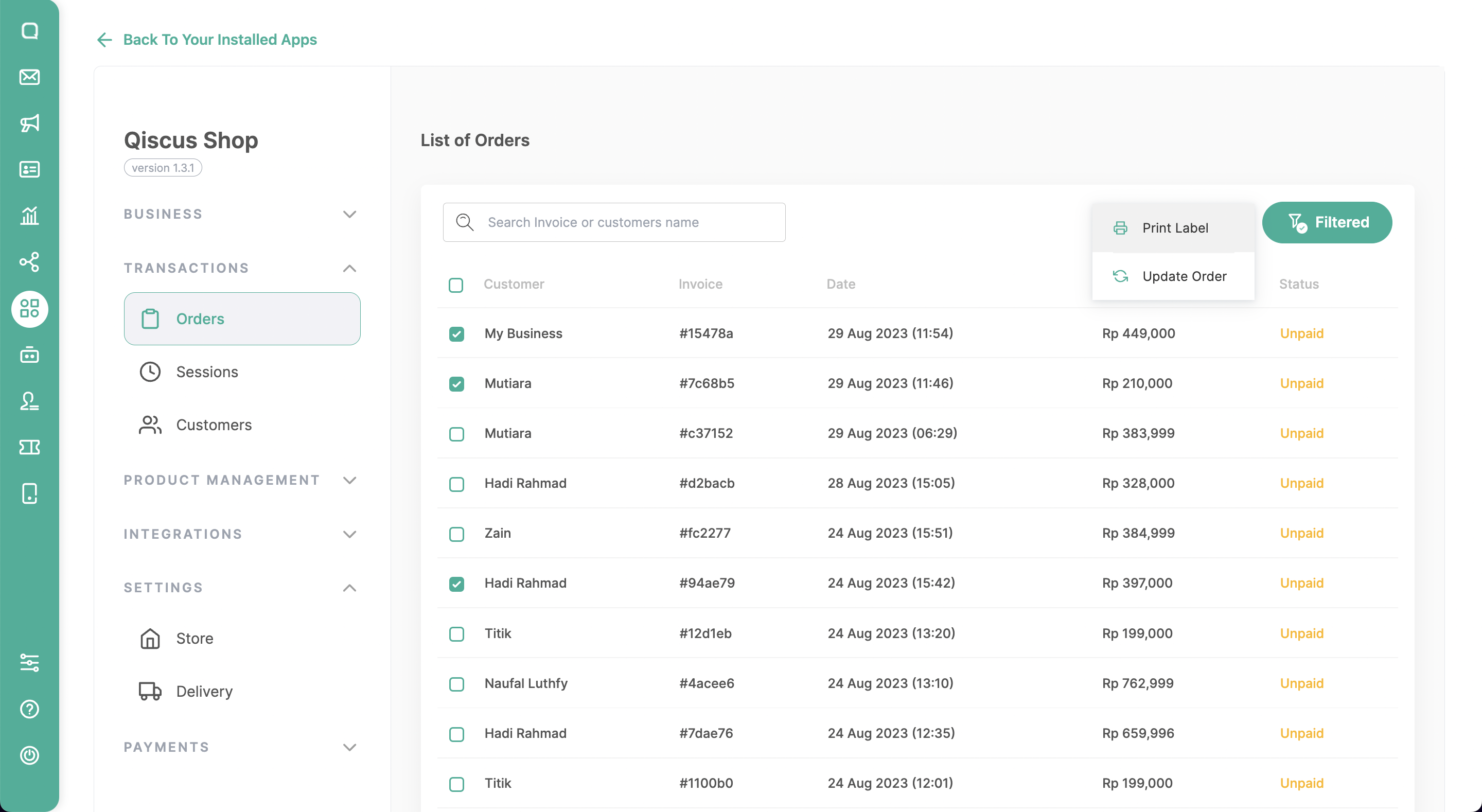Click the Filtered button
Screen dimensions: 1482x812
click(1327, 222)
